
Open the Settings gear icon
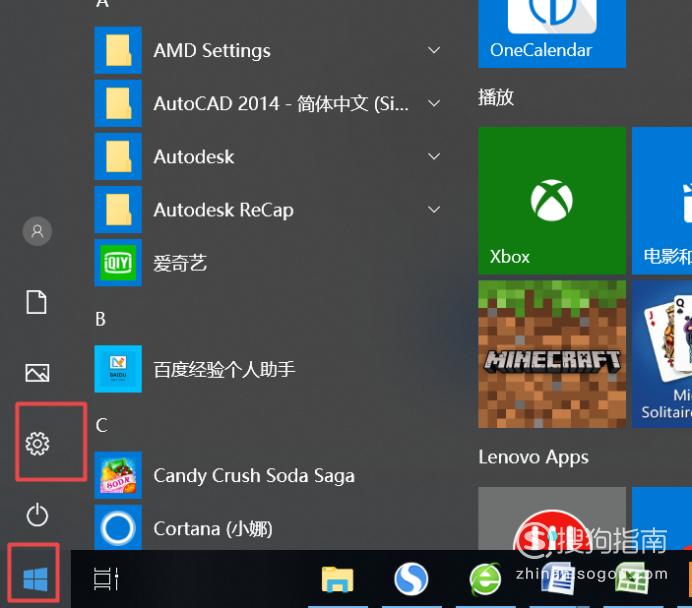point(37,443)
